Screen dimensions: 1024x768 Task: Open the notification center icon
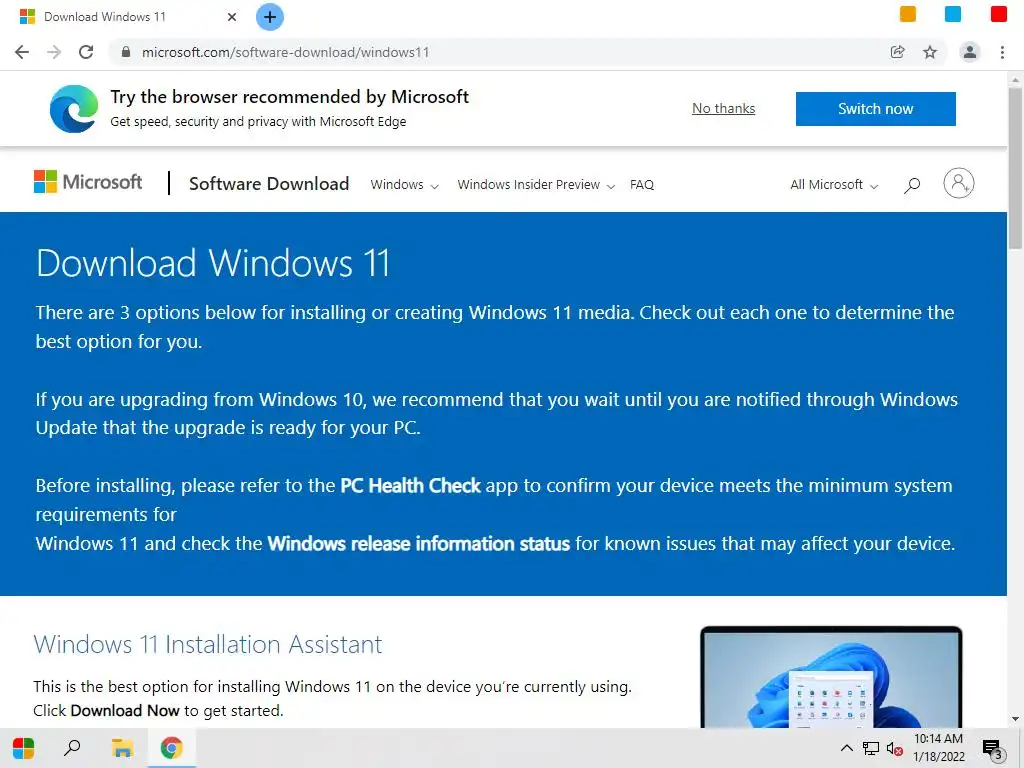click(992, 750)
